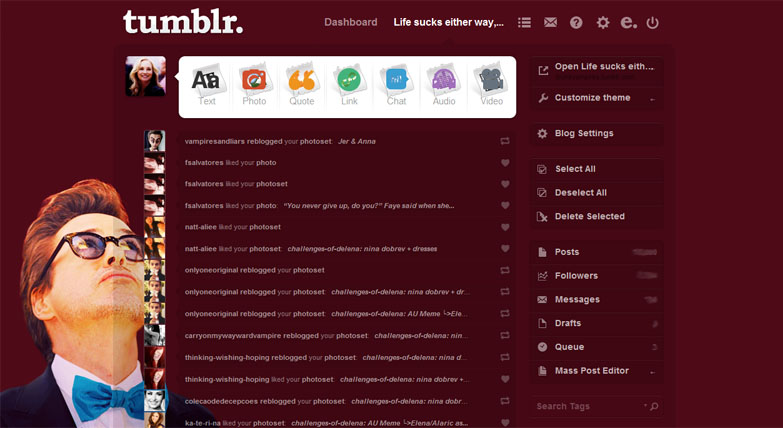783x428 pixels.
Task: Click heart icon on natt-aliee nina dobrev notification
Action: tap(505, 248)
